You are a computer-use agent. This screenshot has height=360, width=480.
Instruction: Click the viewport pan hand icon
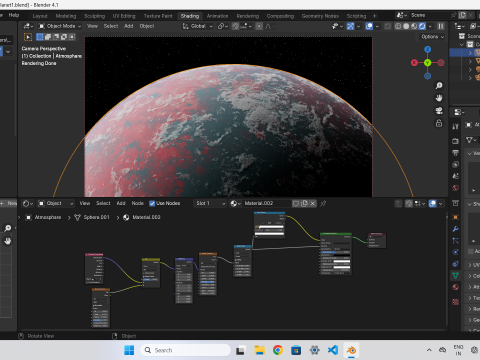click(439, 98)
